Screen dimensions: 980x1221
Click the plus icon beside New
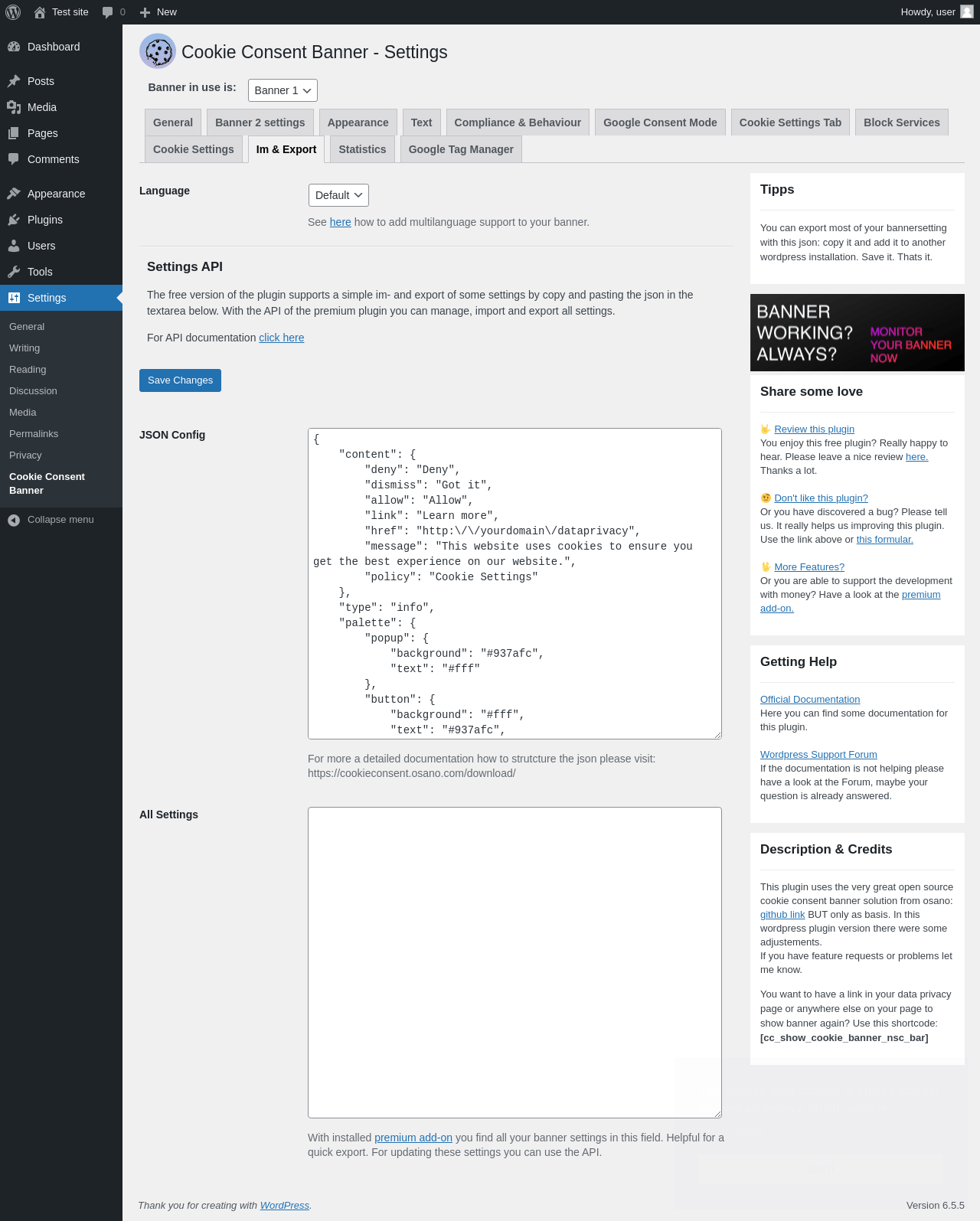click(x=145, y=12)
